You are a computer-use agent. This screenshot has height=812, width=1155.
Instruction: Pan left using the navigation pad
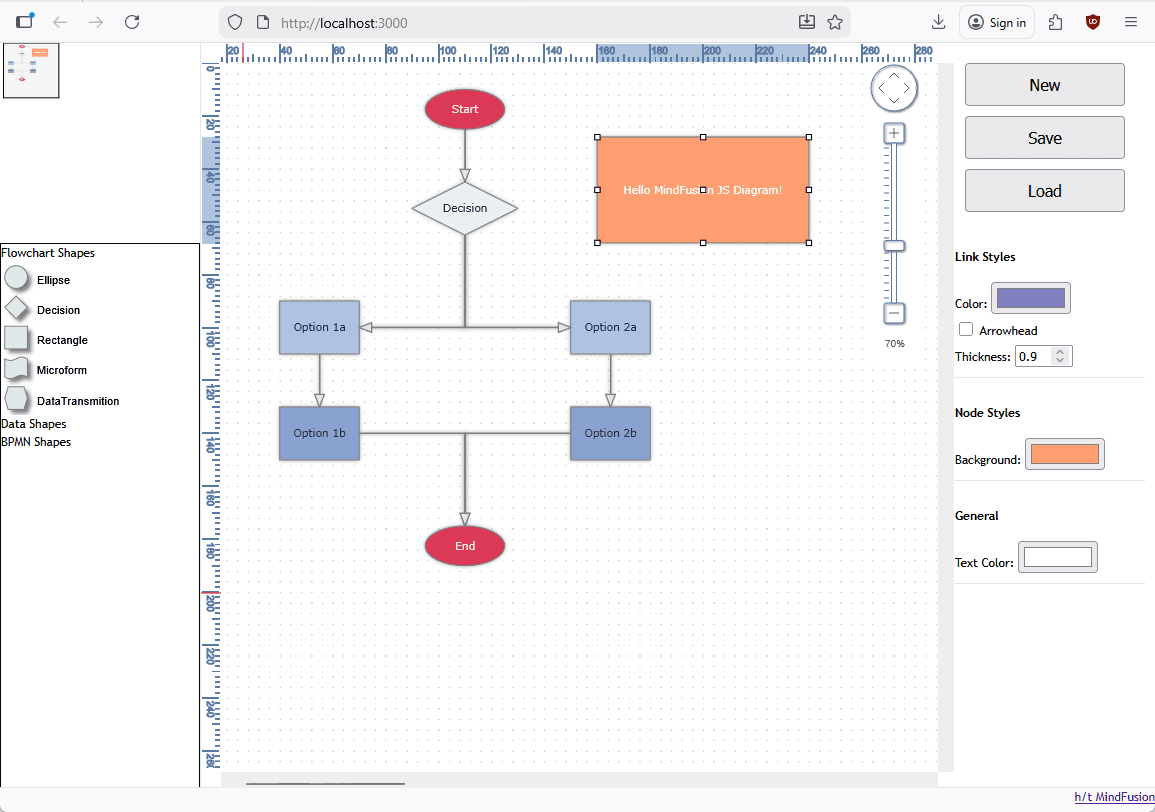881,88
